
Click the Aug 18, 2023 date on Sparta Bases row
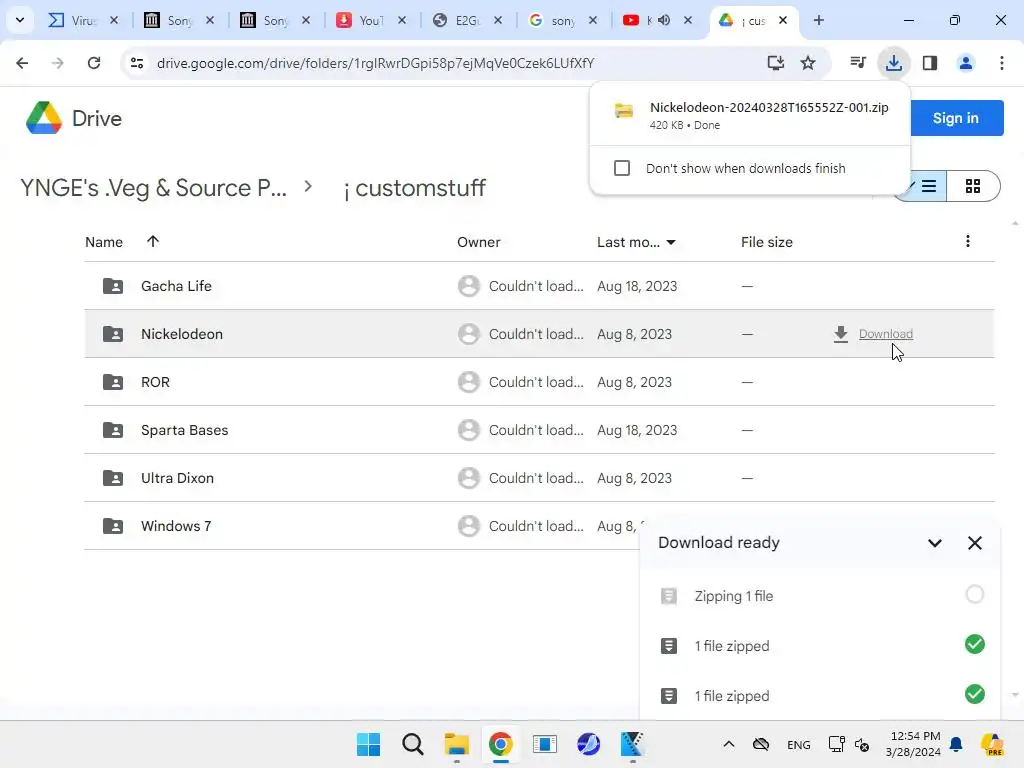[637, 430]
